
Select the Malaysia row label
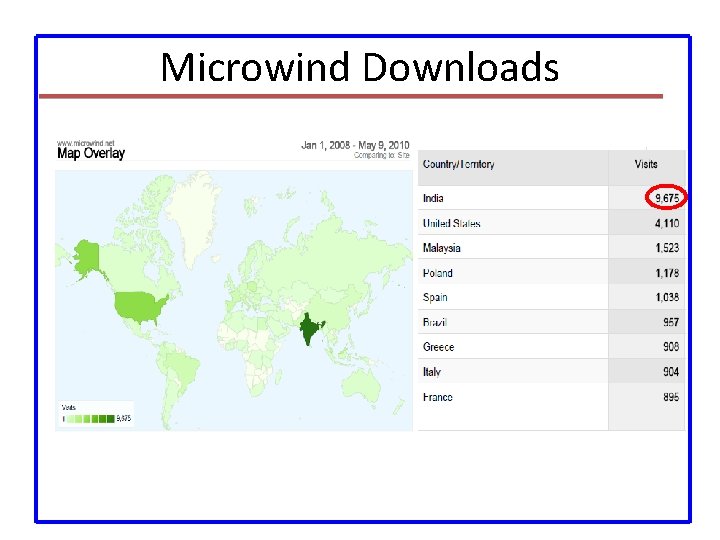441,248
